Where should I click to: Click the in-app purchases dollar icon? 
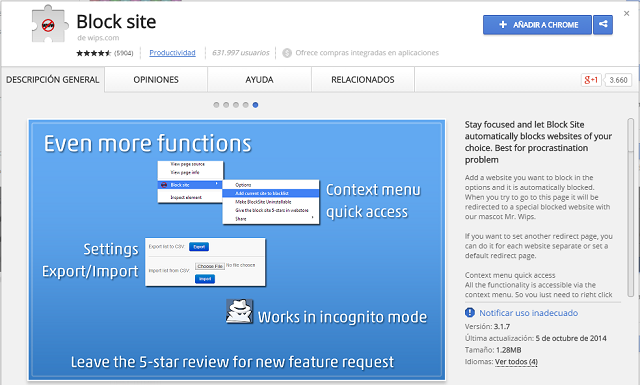point(287,53)
